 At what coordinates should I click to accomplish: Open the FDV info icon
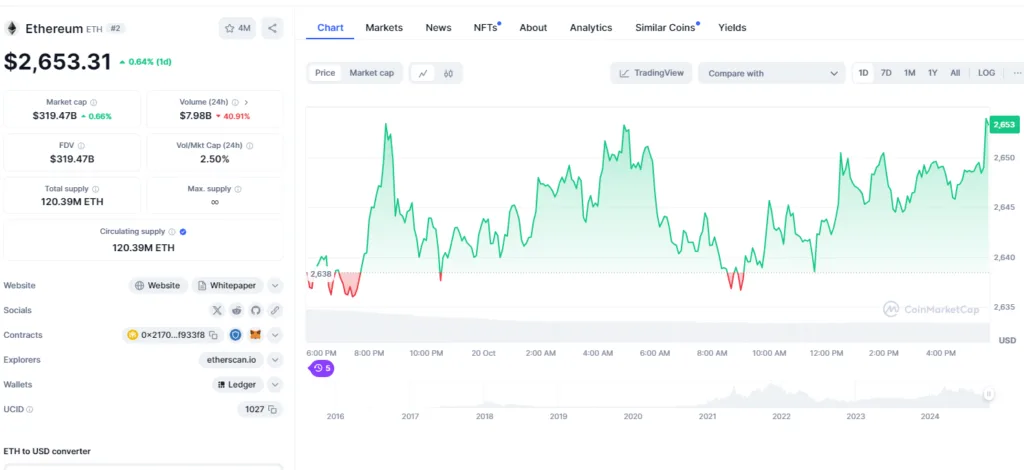coord(81,146)
